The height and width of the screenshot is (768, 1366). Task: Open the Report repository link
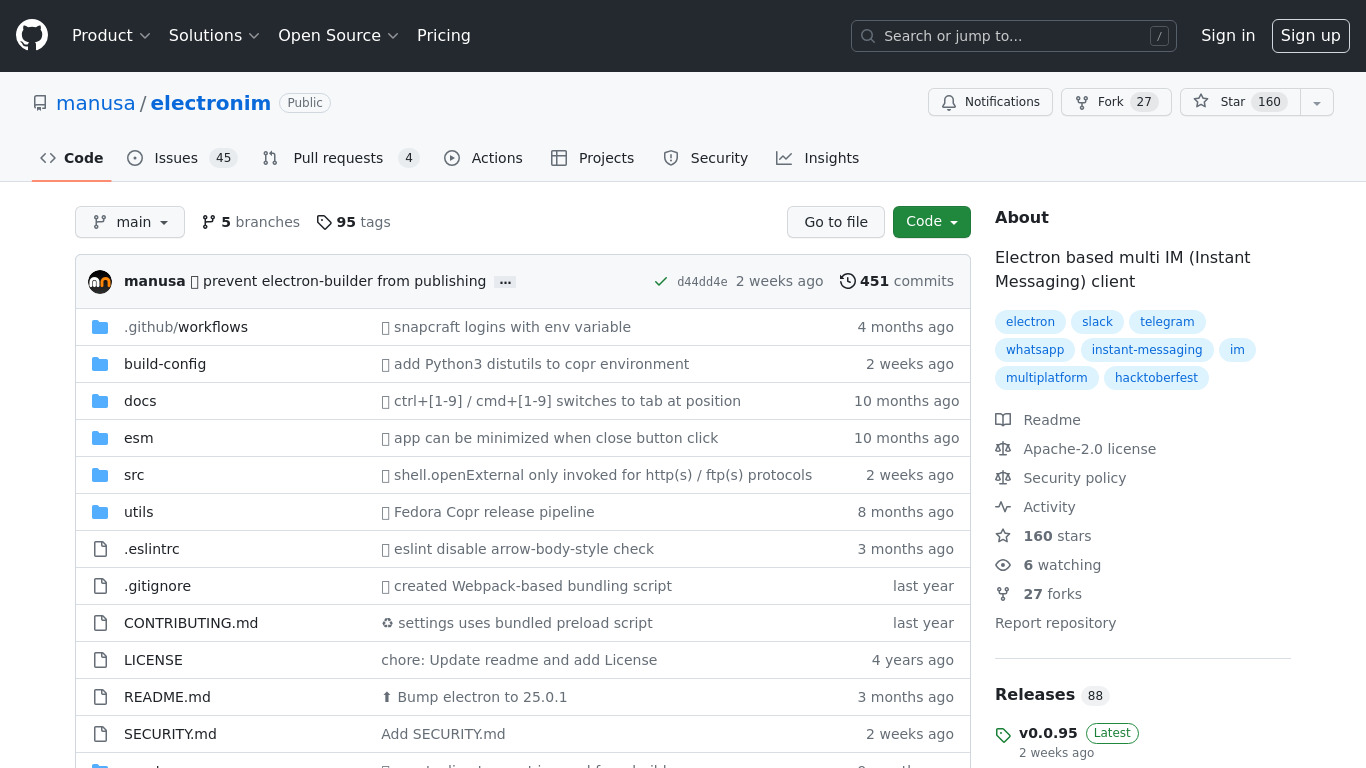pos(1055,623)
